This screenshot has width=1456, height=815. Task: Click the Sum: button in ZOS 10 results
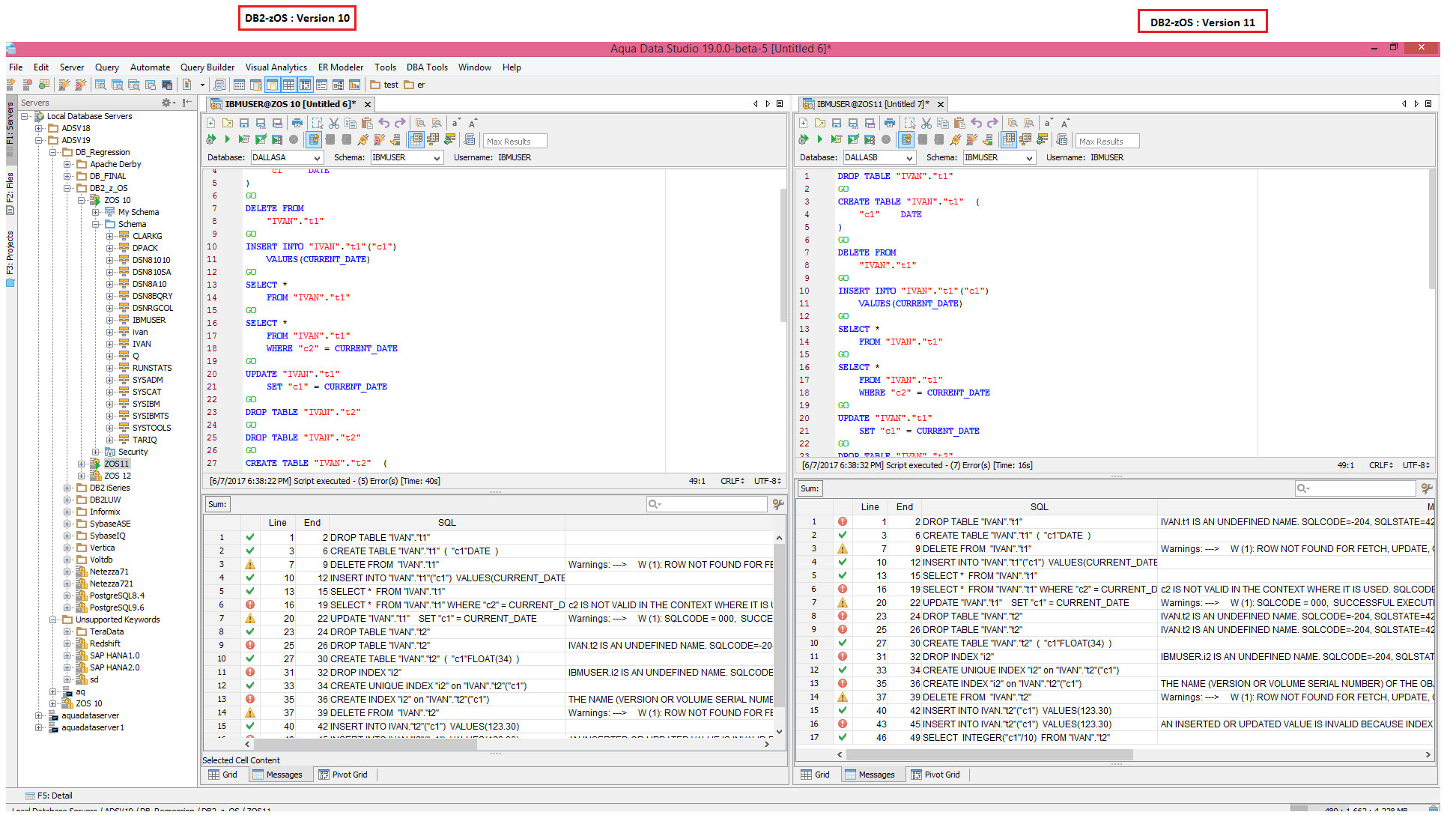point(217,504)
